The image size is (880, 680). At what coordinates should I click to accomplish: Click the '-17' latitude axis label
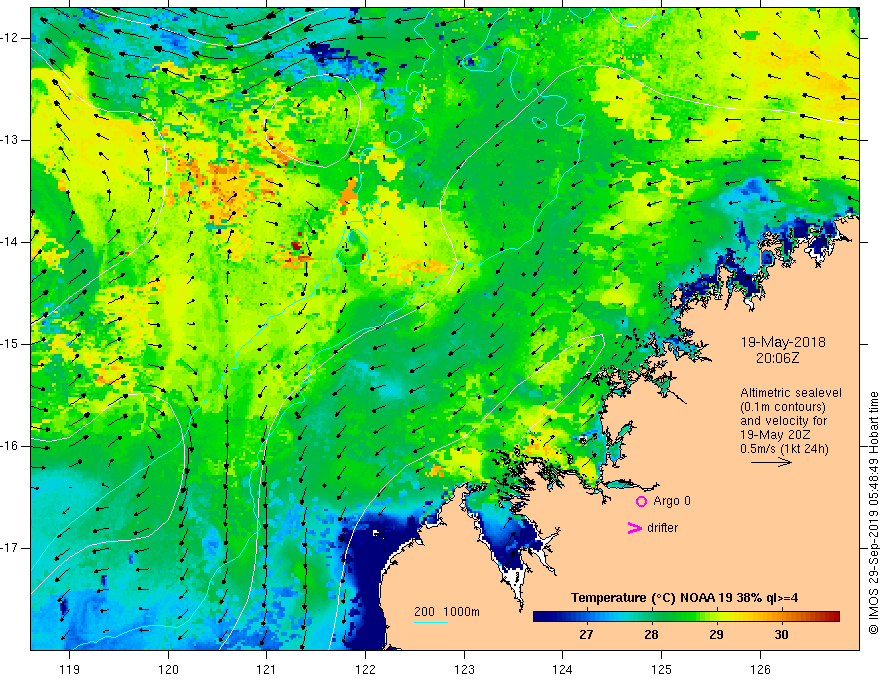coord(11,548)
